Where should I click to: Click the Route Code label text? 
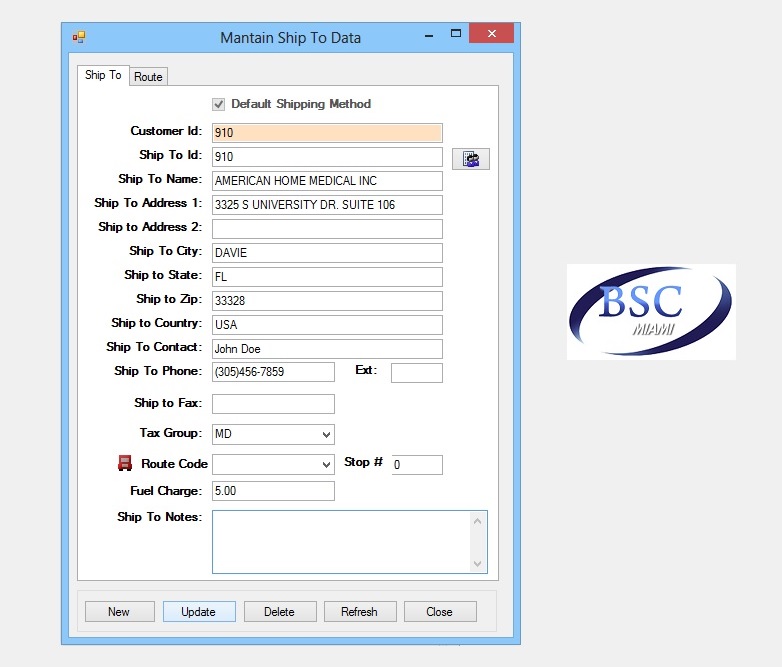pyautogui.click(x=174, y=464)
